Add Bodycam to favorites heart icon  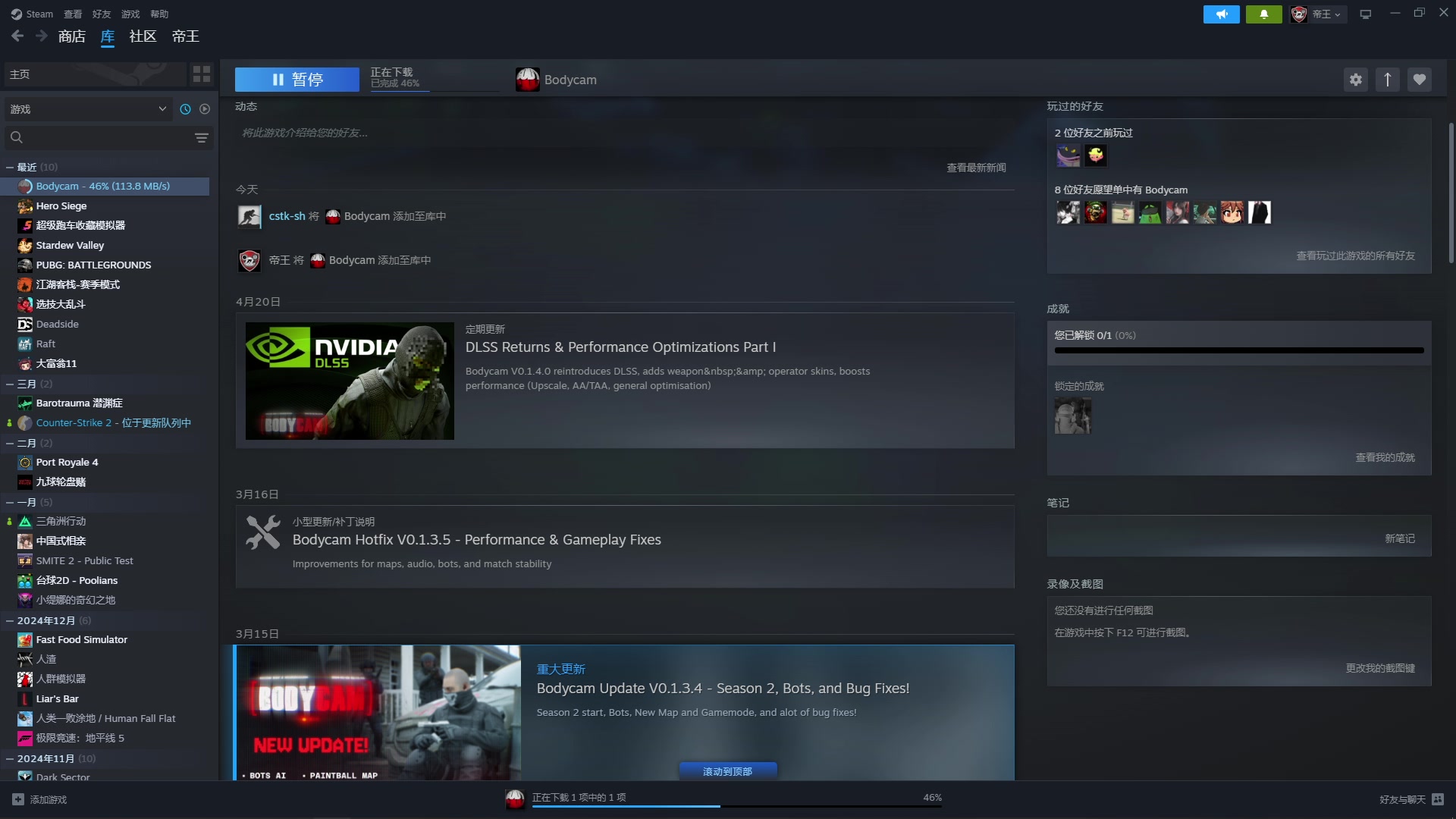[x=1420, y=80]
